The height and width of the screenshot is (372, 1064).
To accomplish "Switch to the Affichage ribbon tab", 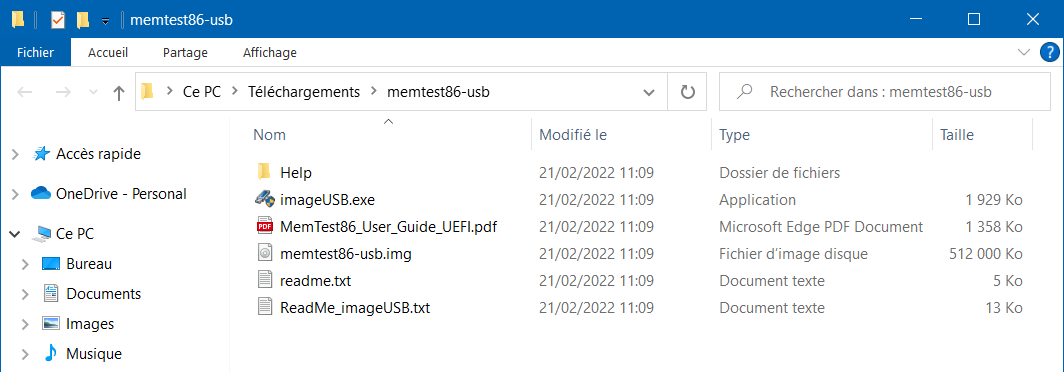I will [x=269, y=52].
